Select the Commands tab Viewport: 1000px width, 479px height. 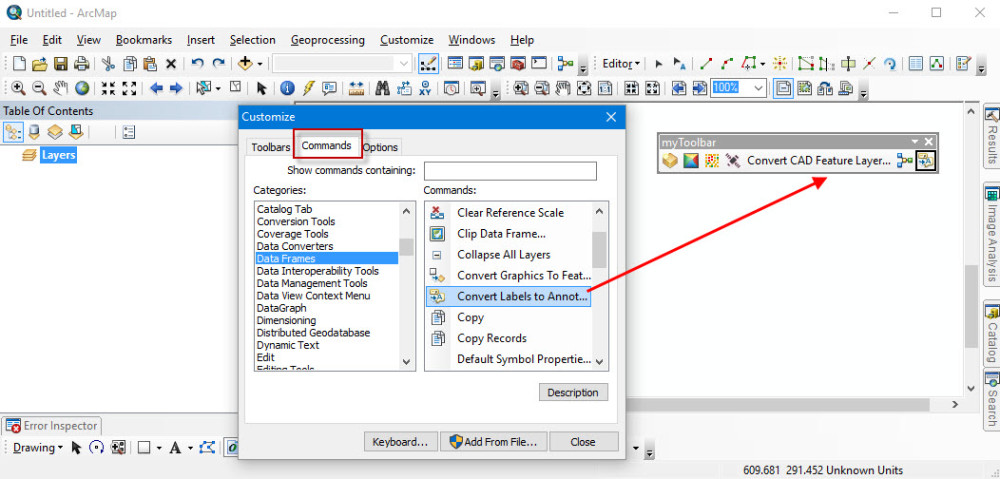click(327, 145)
